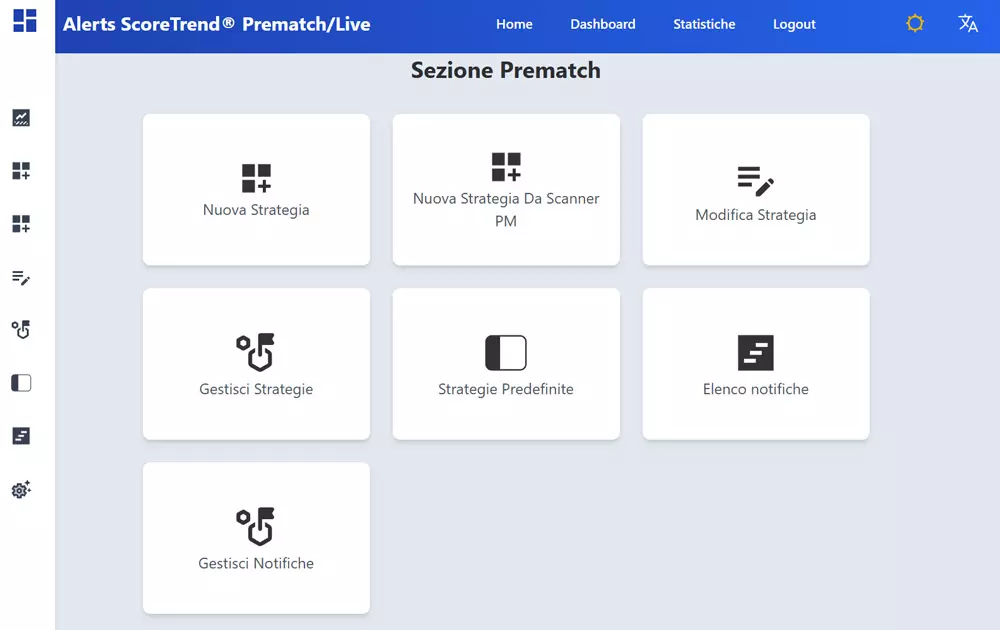Open Dashboard from the top navigation
This screenshot has height=630, width=1000.
click(x=602, y=24)
